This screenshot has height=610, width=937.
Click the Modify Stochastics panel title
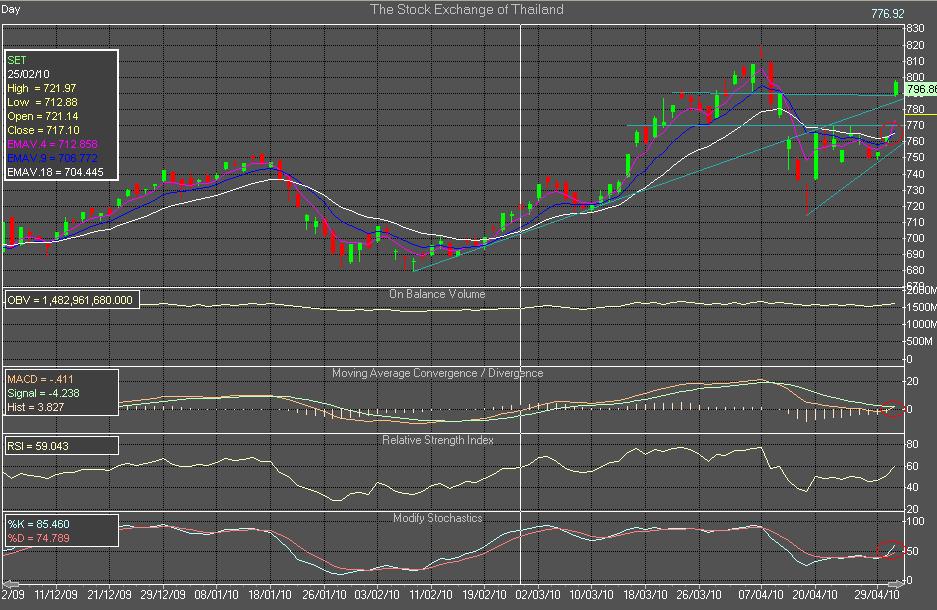pos(437,518)
